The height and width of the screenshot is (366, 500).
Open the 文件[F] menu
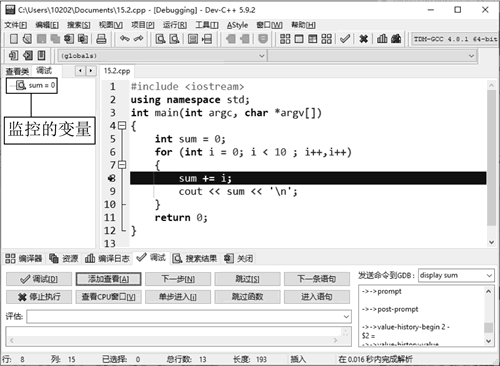point(16,25)
